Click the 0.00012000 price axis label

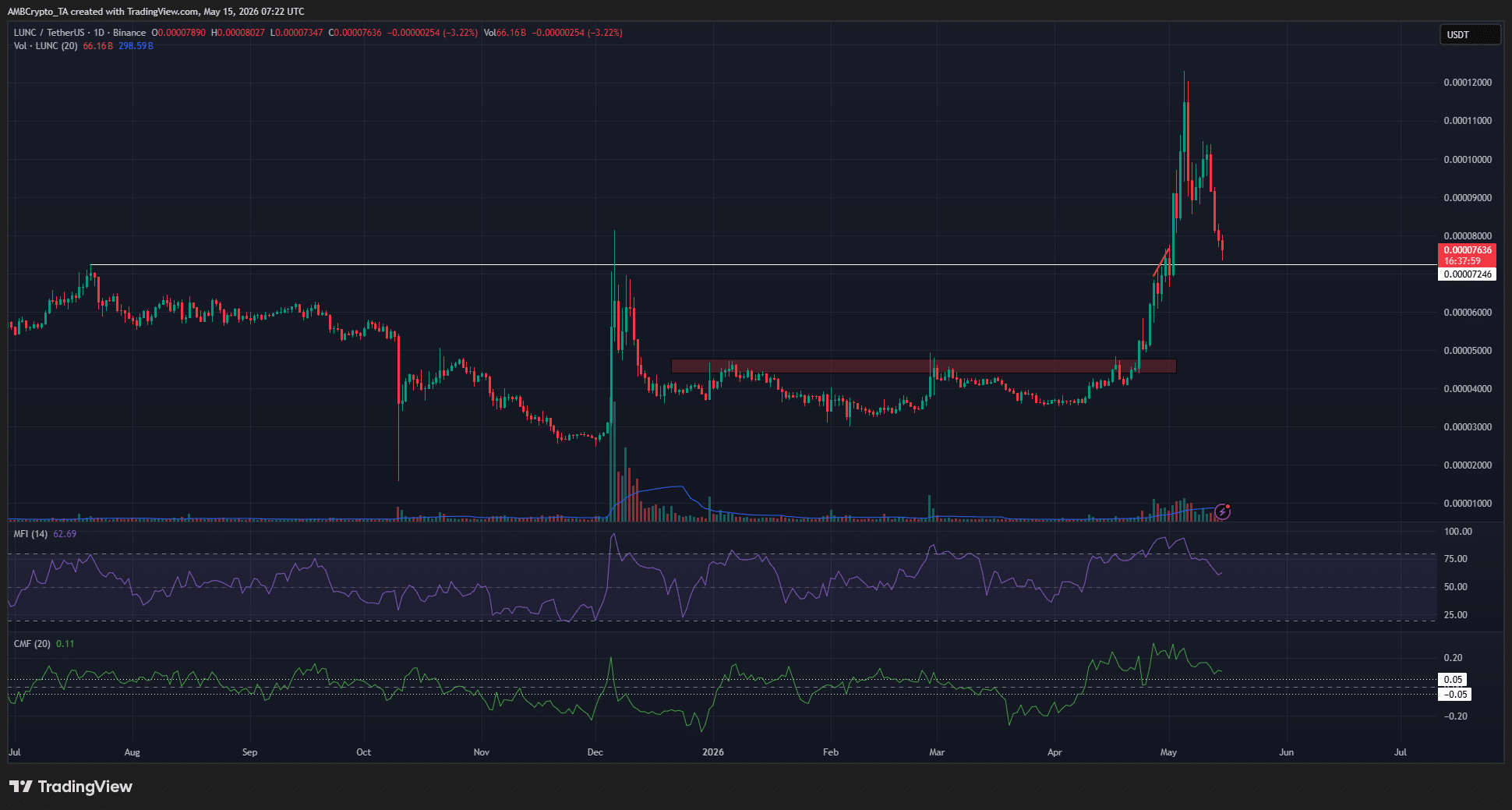coord(1468,83)
